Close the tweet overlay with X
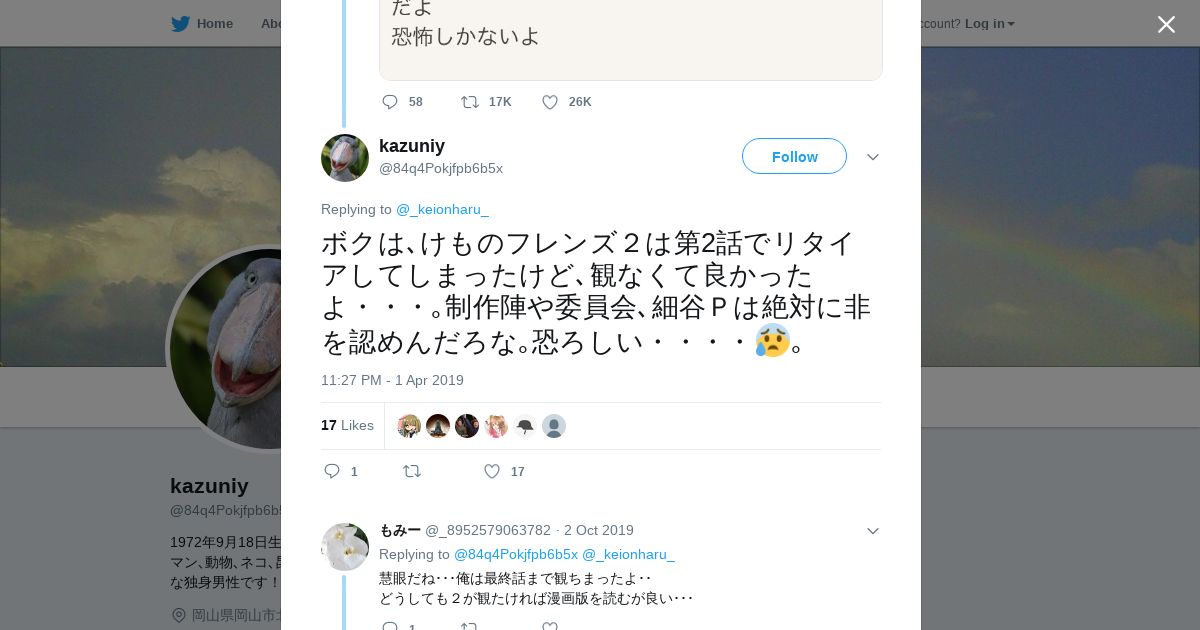Image resolution: width=1200 pixels, height=630 pixels. coord(1166,25)
